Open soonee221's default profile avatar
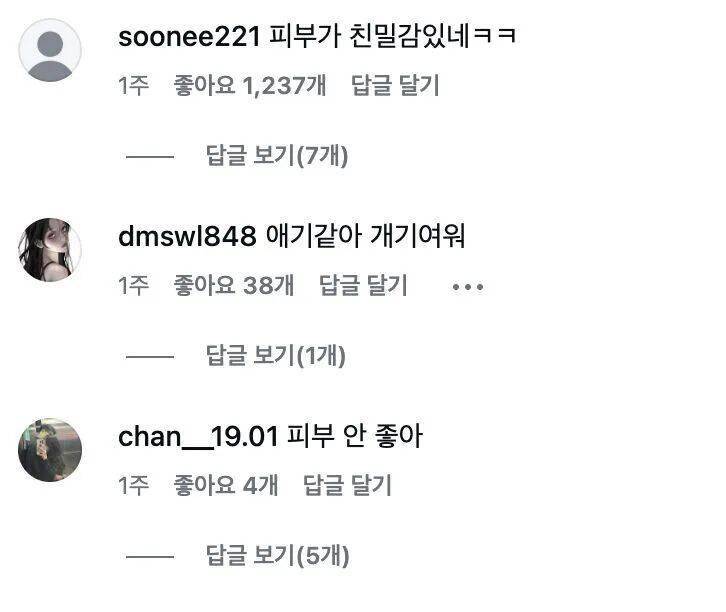 click(50, 50)
